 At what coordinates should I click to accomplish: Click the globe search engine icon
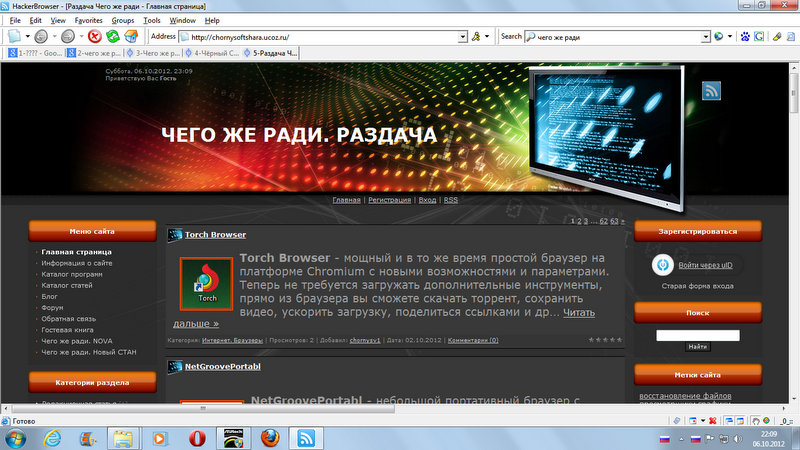pos(719,36)
